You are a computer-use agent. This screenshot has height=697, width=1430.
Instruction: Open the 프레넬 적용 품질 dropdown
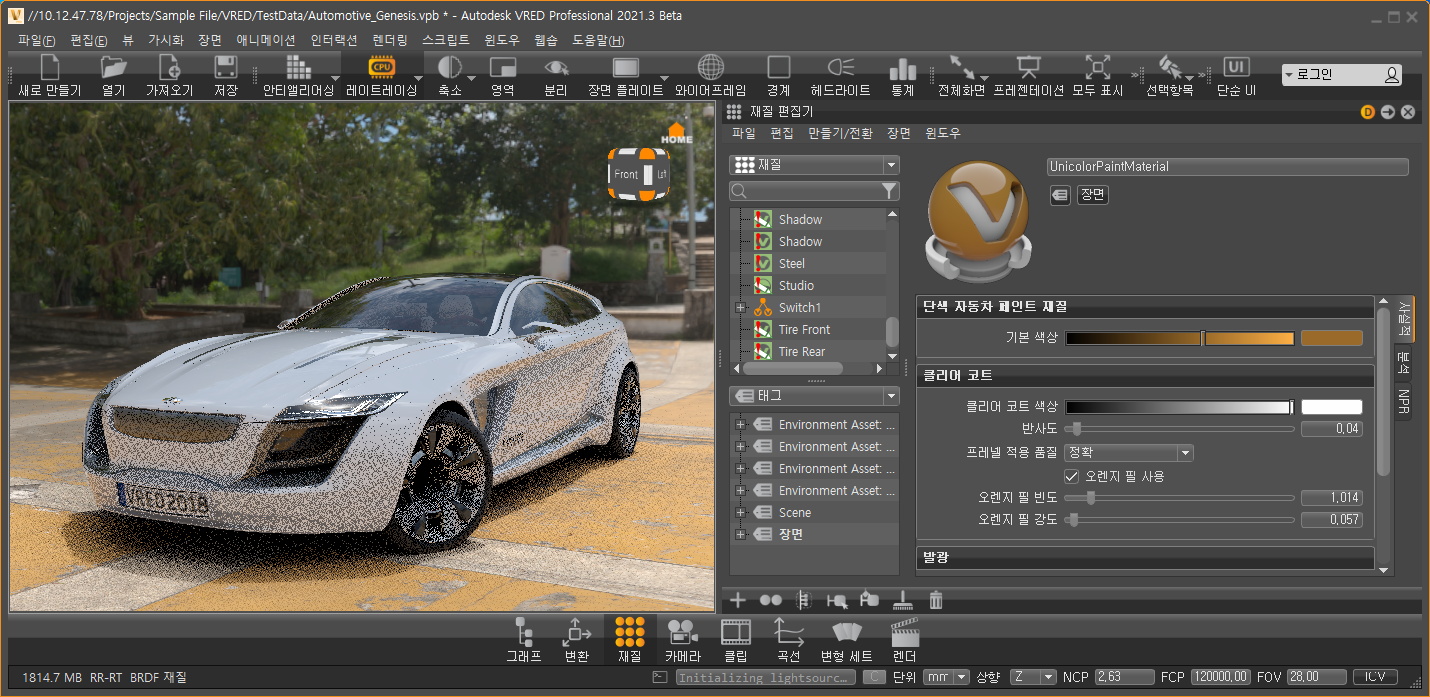[x=1130, y=453]
